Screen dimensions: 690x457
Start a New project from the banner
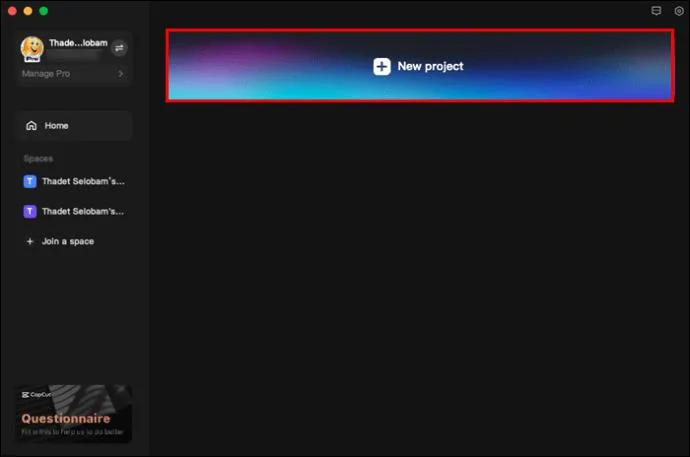[420, 66]
